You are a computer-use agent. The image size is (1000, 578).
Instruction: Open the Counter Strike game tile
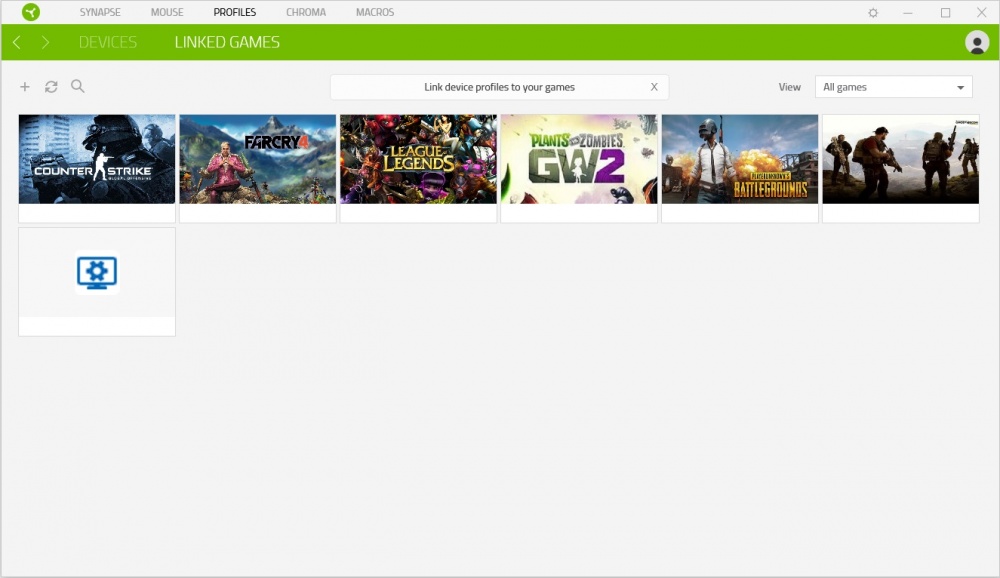click(97, 168)
